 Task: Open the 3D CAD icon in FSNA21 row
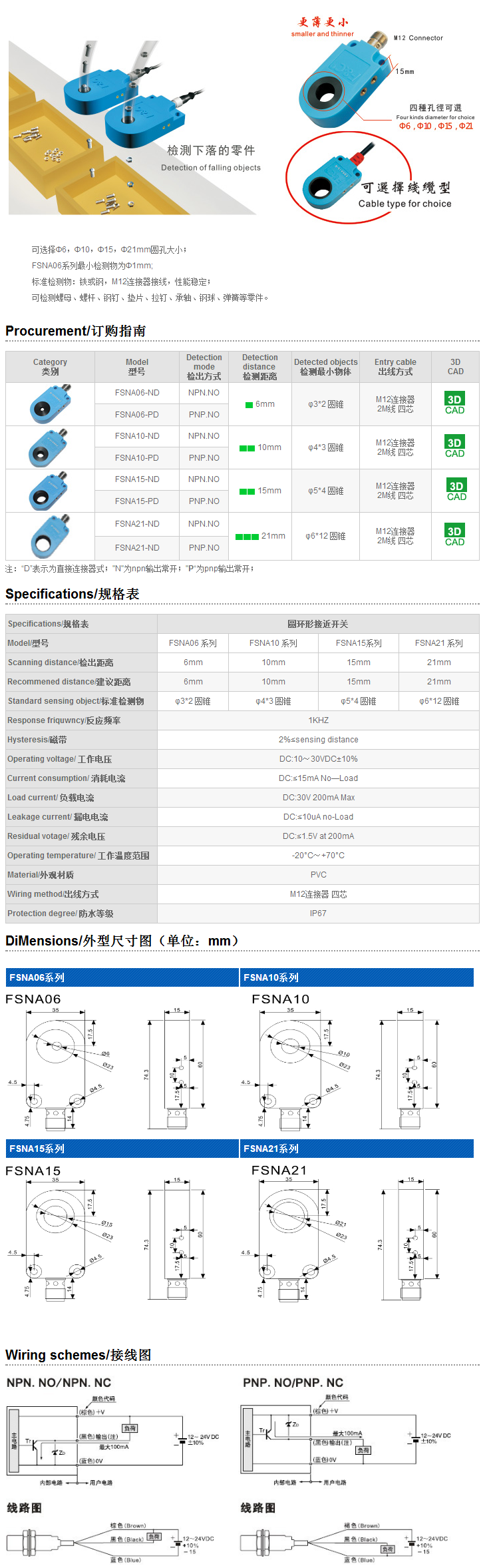point(454,535)
